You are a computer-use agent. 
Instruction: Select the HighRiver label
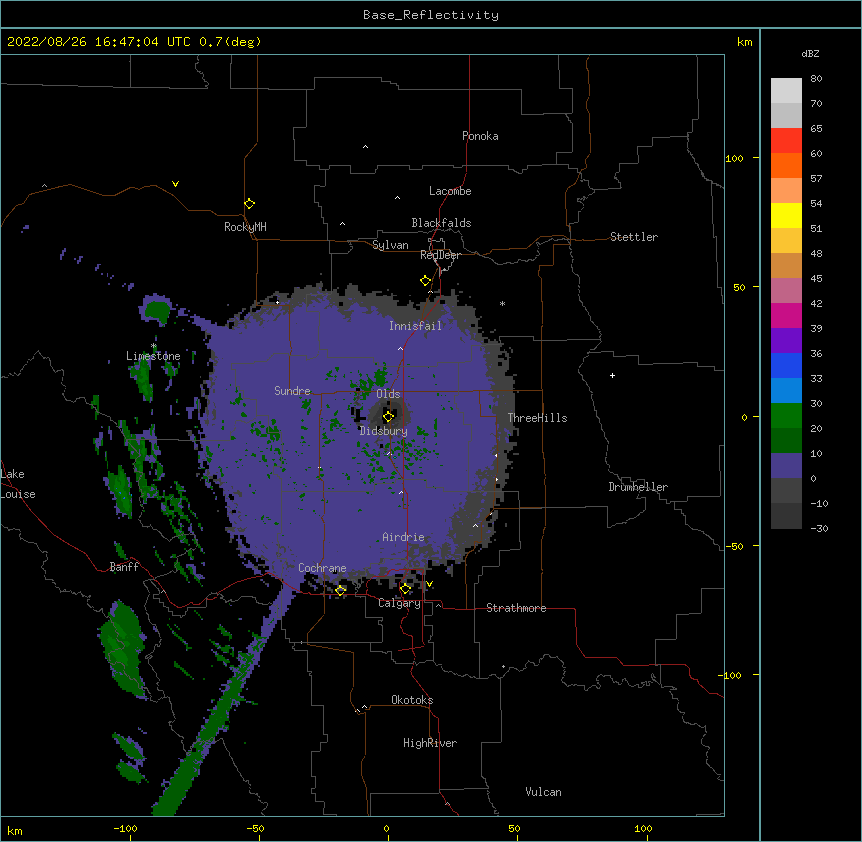[430, 743]
